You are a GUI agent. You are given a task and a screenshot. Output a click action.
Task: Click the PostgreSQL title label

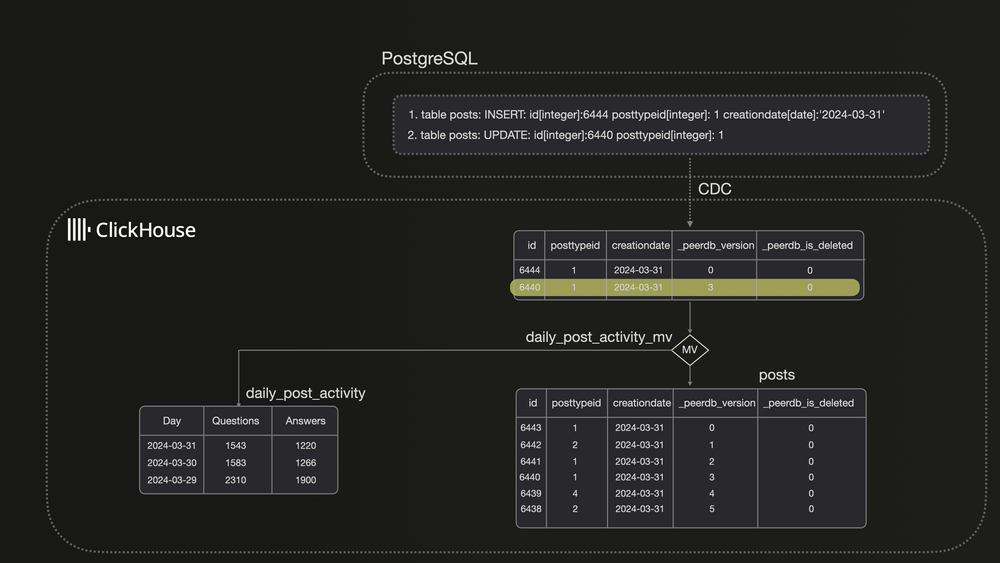point(429,59)
